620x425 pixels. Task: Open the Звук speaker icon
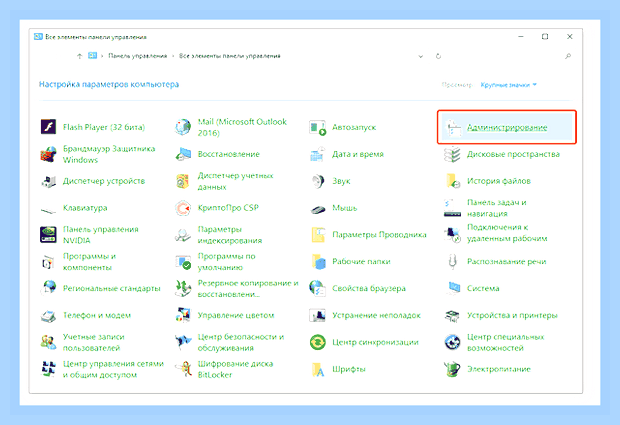318,181
